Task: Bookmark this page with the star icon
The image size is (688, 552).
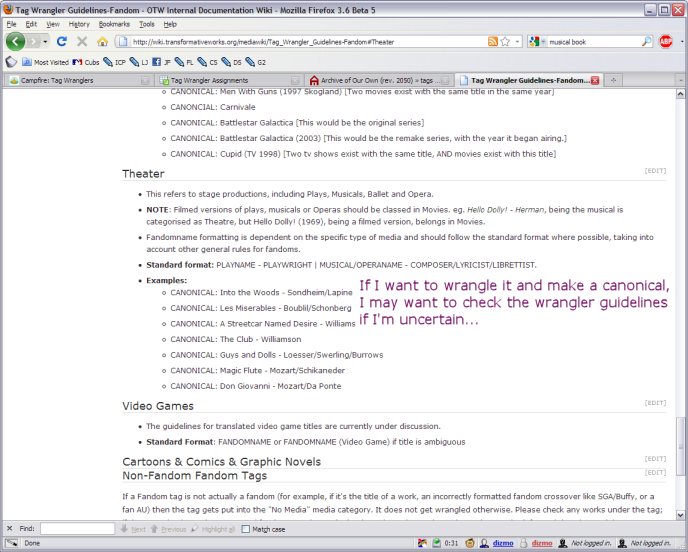Action: [505, 42]
